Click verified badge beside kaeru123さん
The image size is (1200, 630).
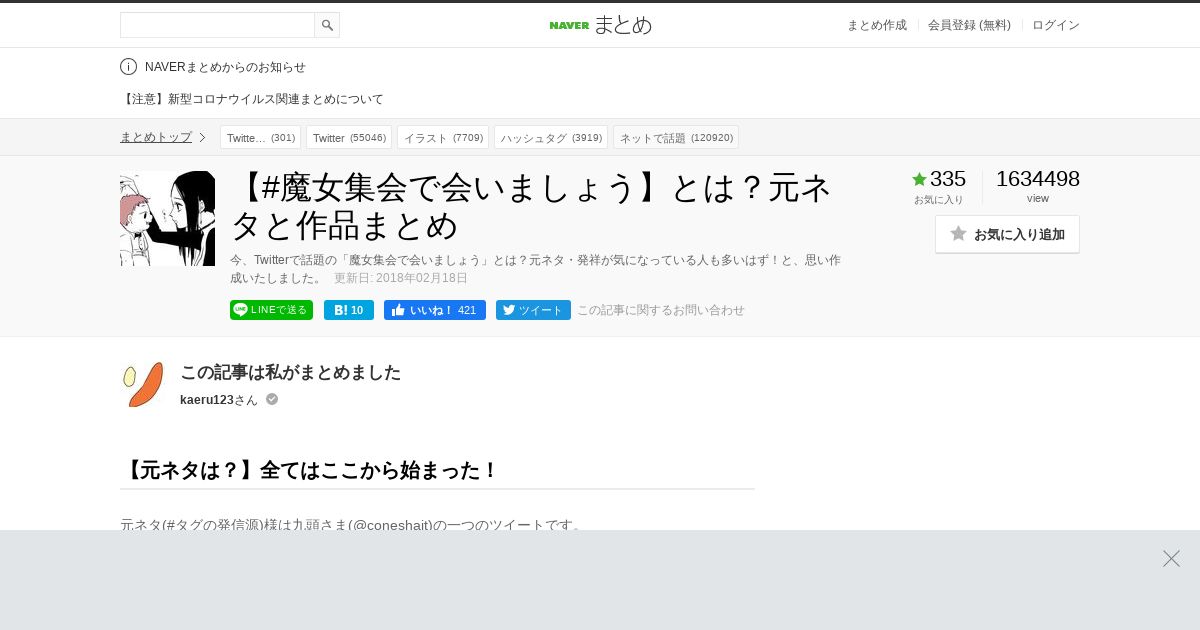[272, 399]
